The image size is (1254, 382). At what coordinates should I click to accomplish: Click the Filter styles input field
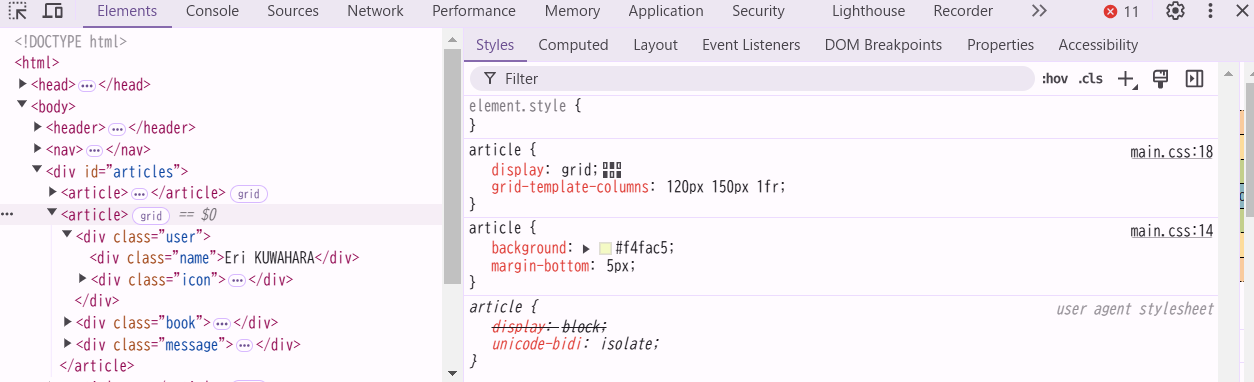(x=752, y=79)
